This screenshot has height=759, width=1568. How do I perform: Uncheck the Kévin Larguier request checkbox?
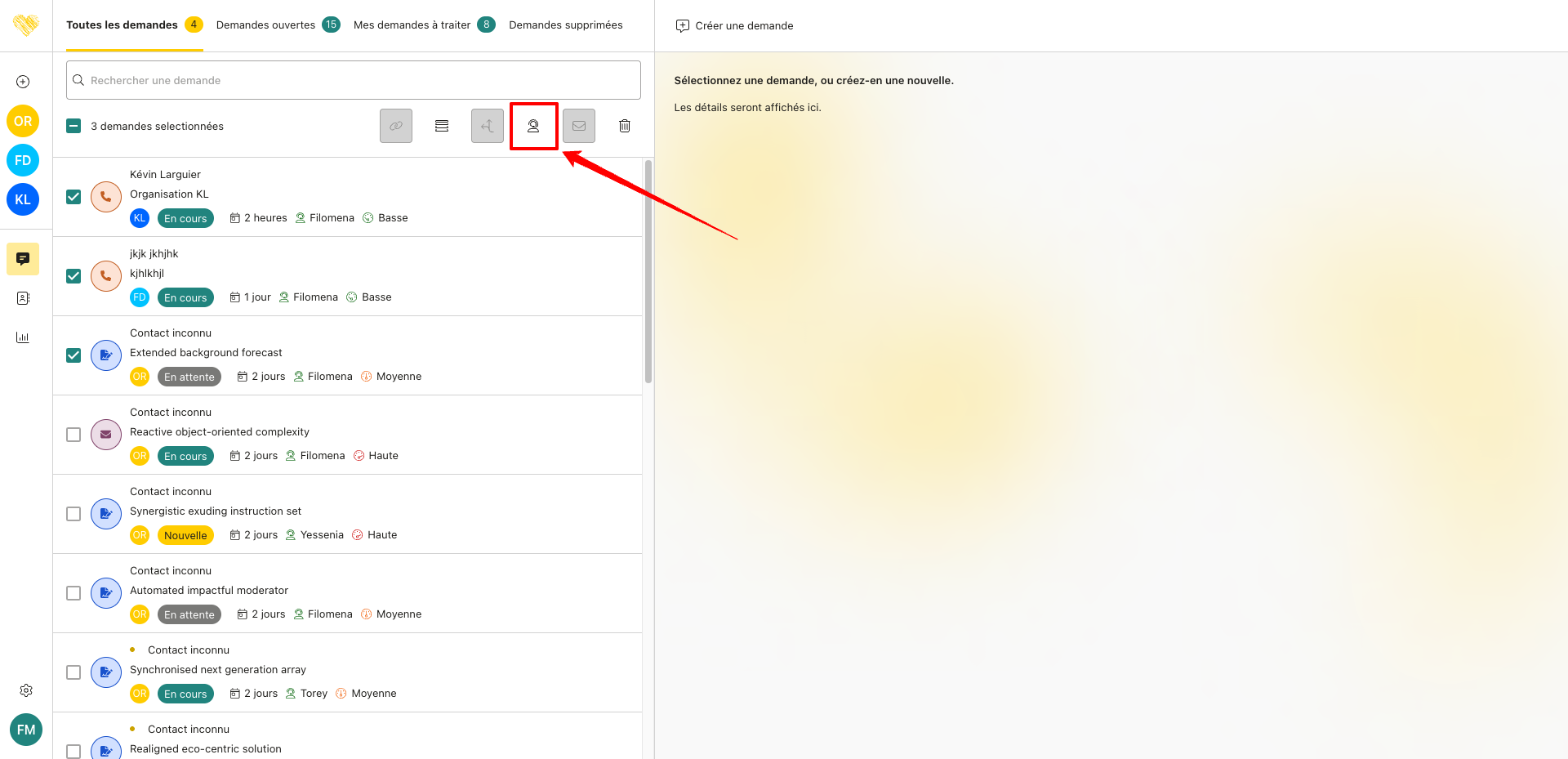(73, 197)
